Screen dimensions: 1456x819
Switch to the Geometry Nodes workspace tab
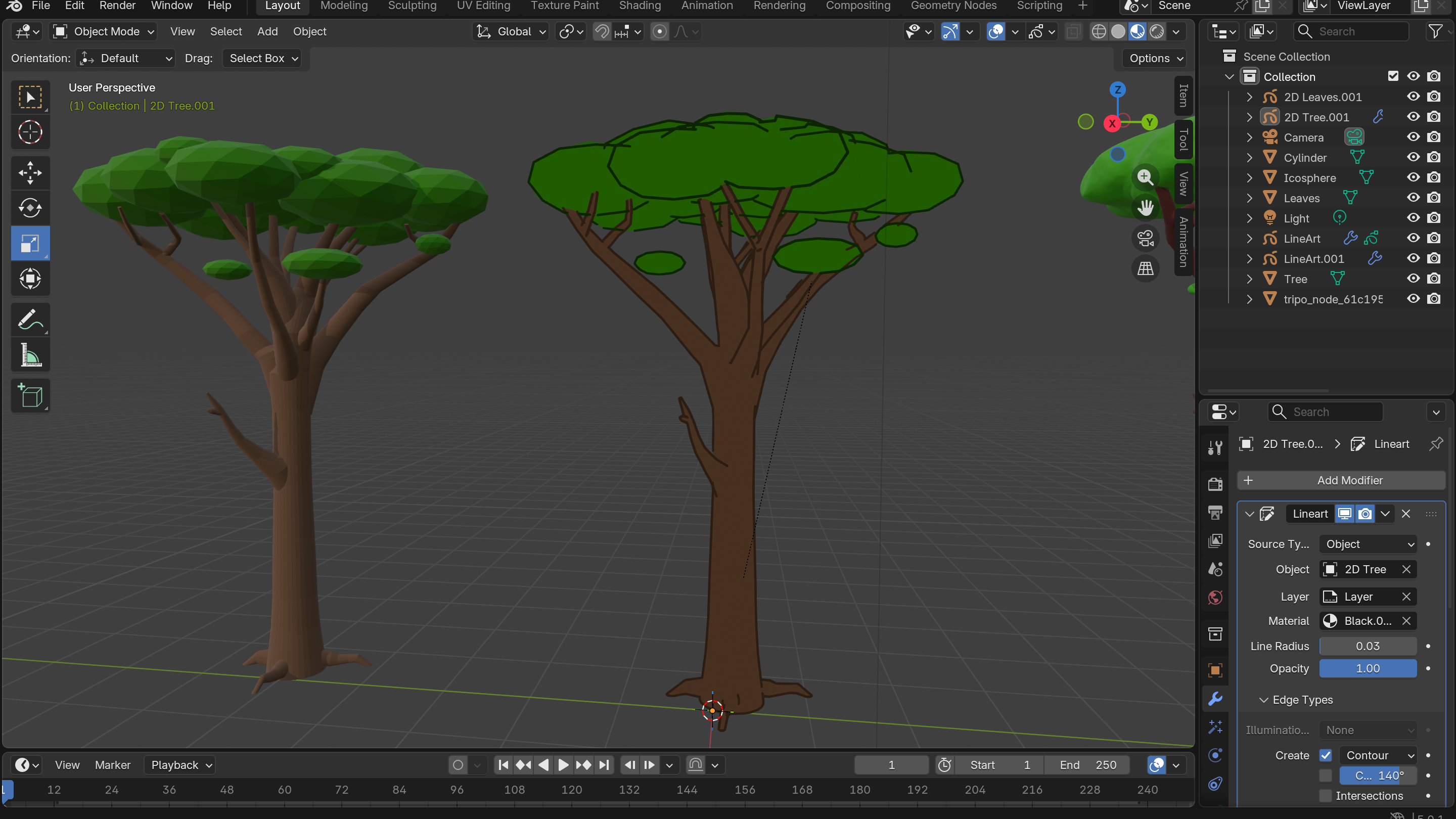coord(953,6)
